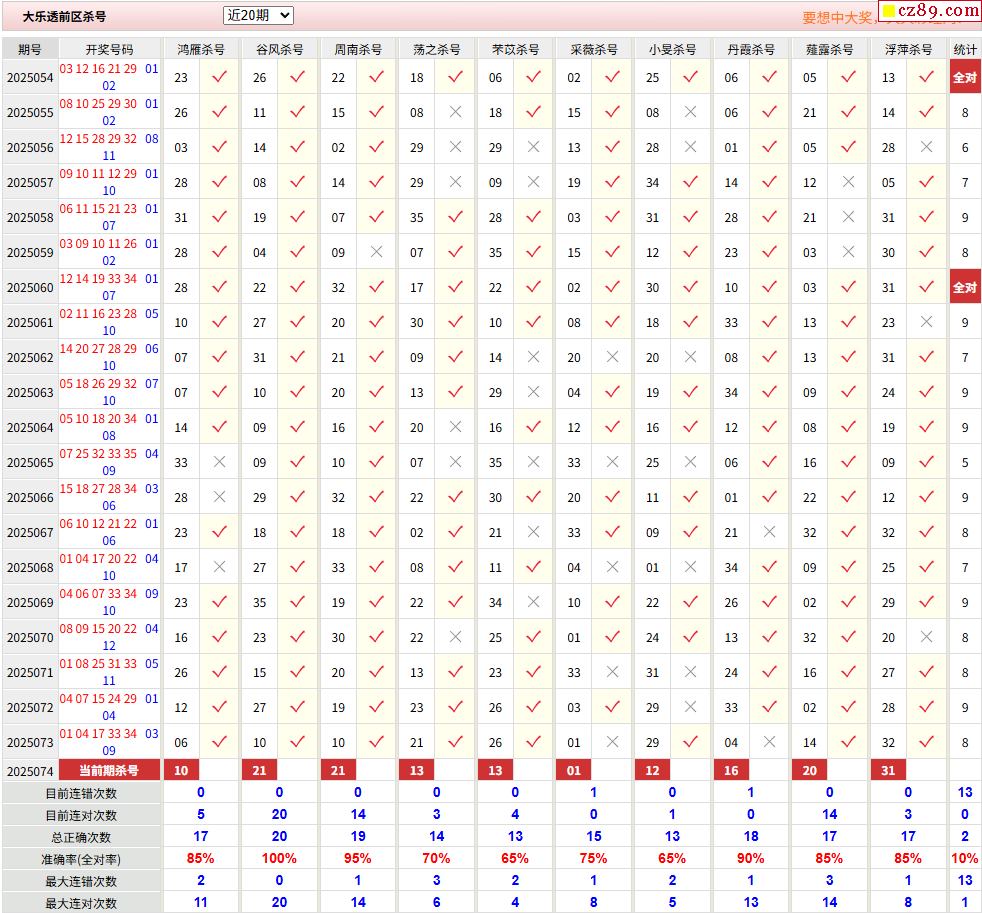The image size is (982, 913).
Task: Select the 周南杀号 column header
Action: [358, 49]
